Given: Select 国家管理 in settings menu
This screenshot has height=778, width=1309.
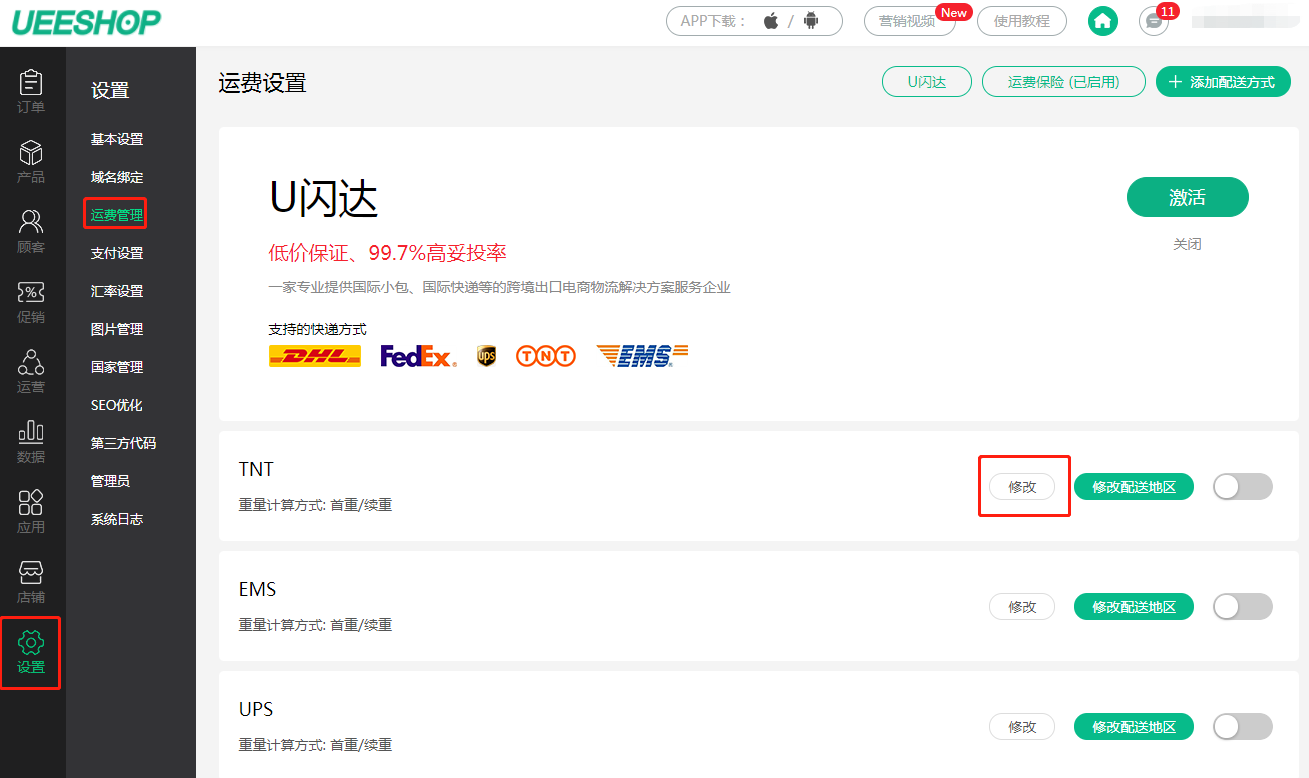Looking at the screenshot, I should point(117,367).
